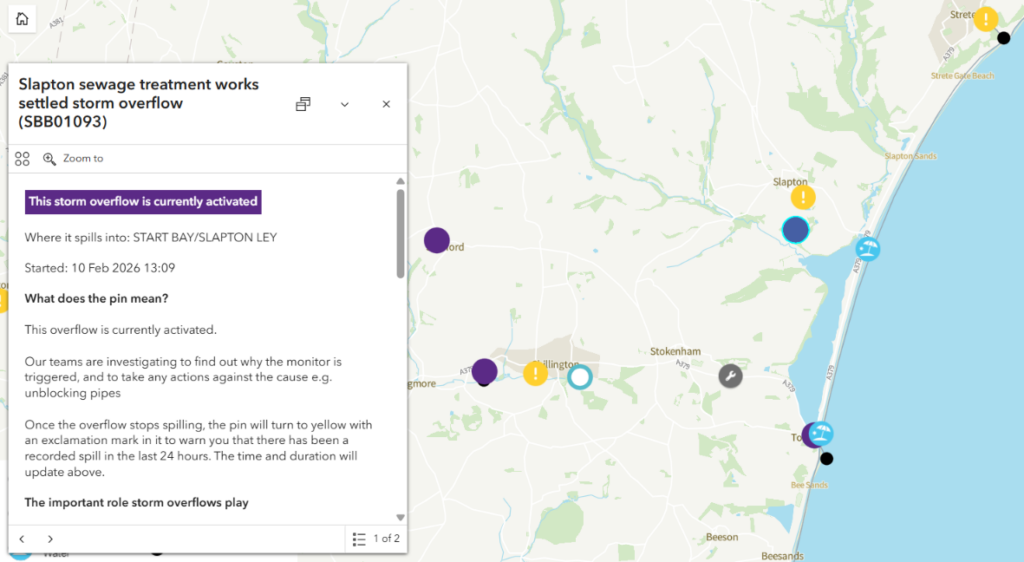
Task: Click the highlighted blue Slapton overflow pin
Action: [x=795, y=230]
